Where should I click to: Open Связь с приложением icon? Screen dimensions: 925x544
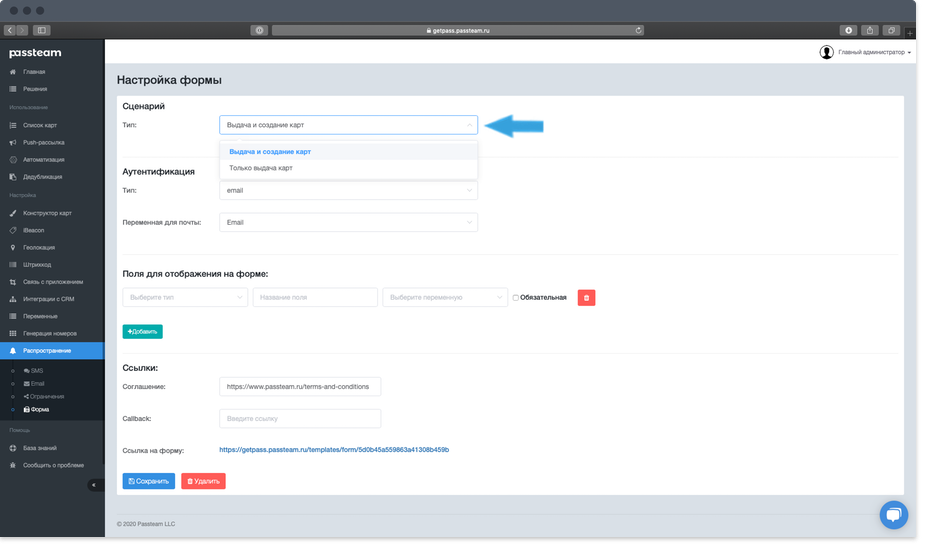point(13,283)
